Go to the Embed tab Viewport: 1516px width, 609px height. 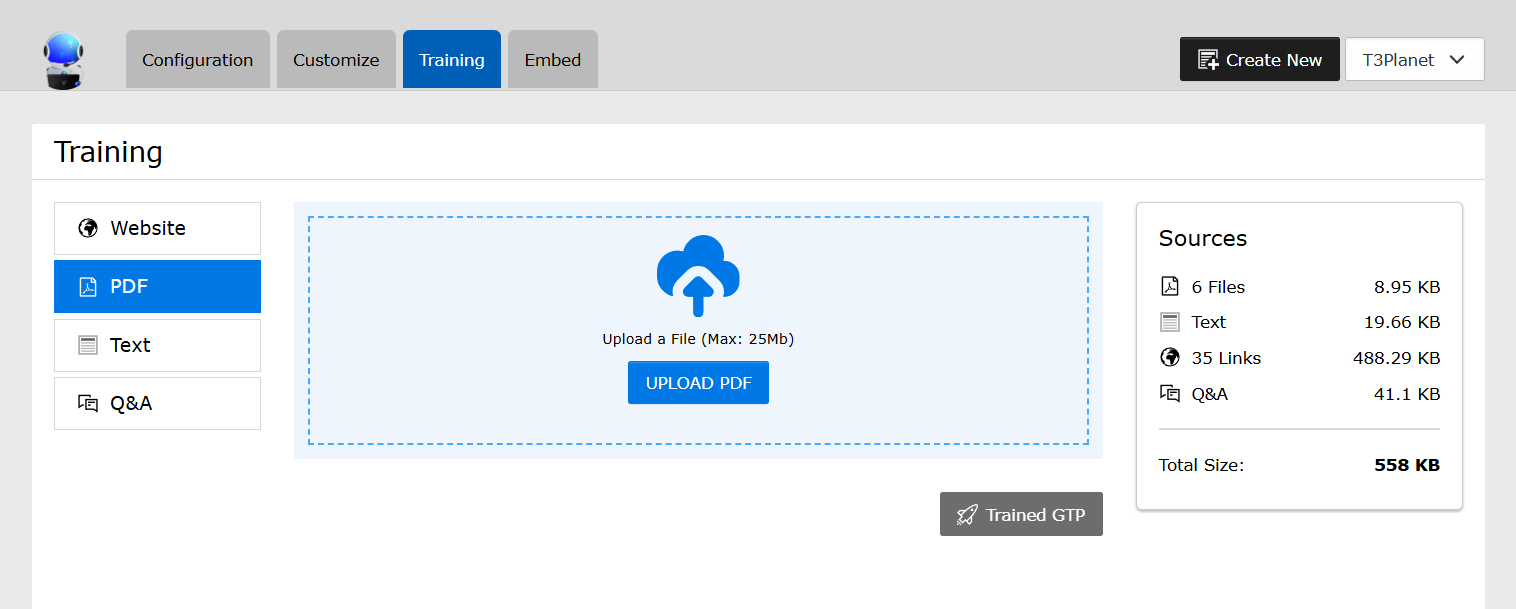[553, 60]
